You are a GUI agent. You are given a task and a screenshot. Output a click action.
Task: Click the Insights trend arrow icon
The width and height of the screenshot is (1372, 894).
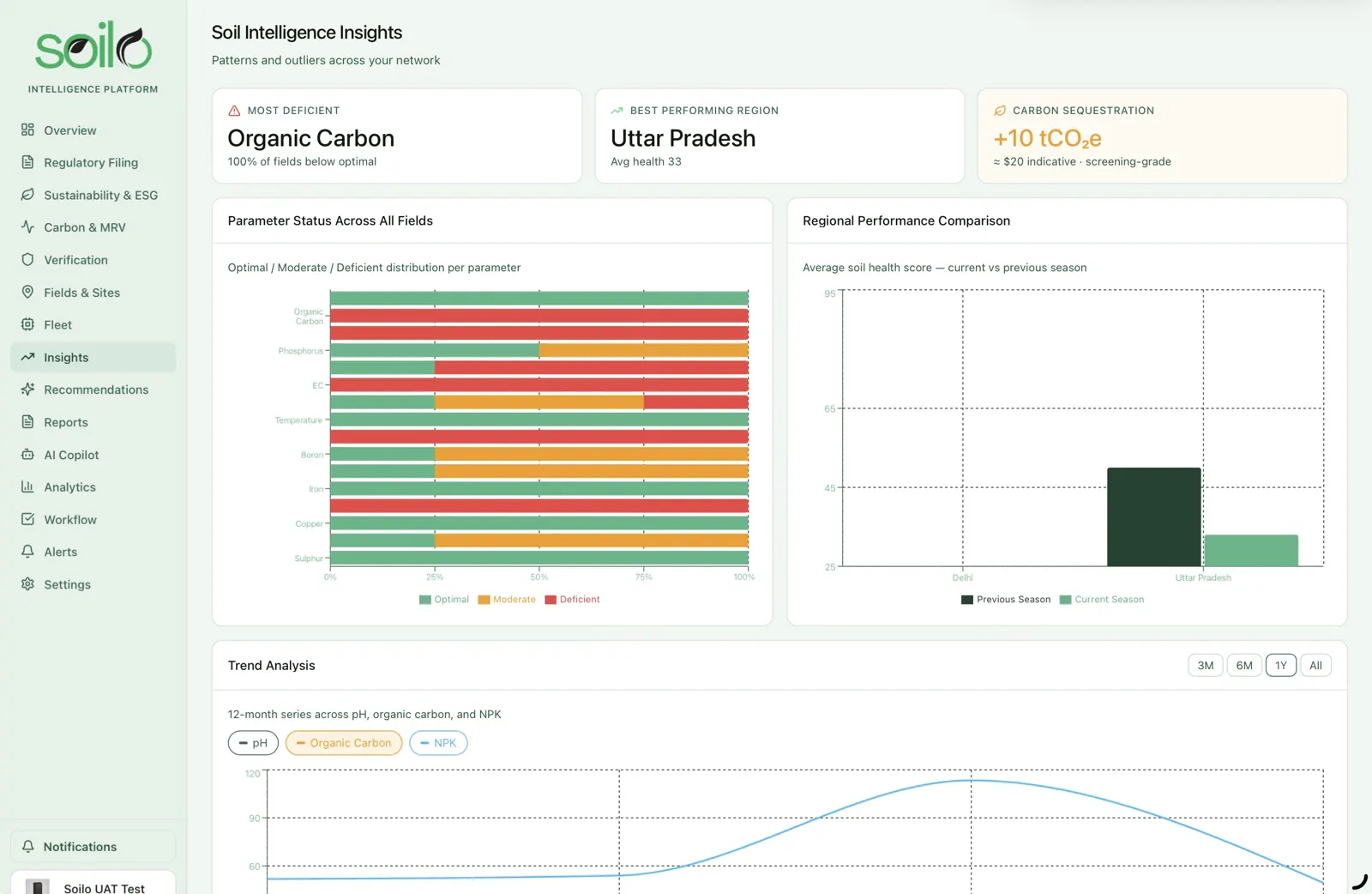point(27,357)
